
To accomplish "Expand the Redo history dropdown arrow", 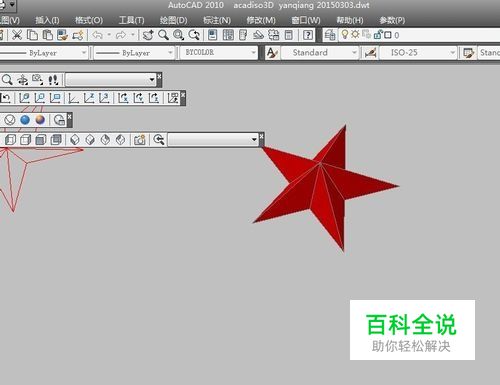I will 133,35.
